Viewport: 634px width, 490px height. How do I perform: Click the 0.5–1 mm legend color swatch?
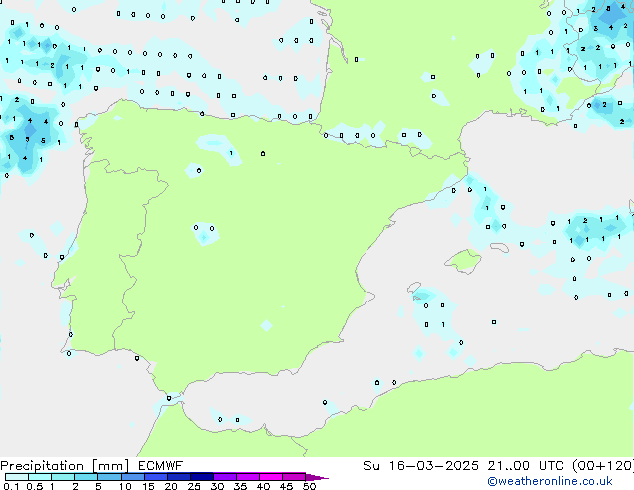pyautogui.click(x=40, y=477)
